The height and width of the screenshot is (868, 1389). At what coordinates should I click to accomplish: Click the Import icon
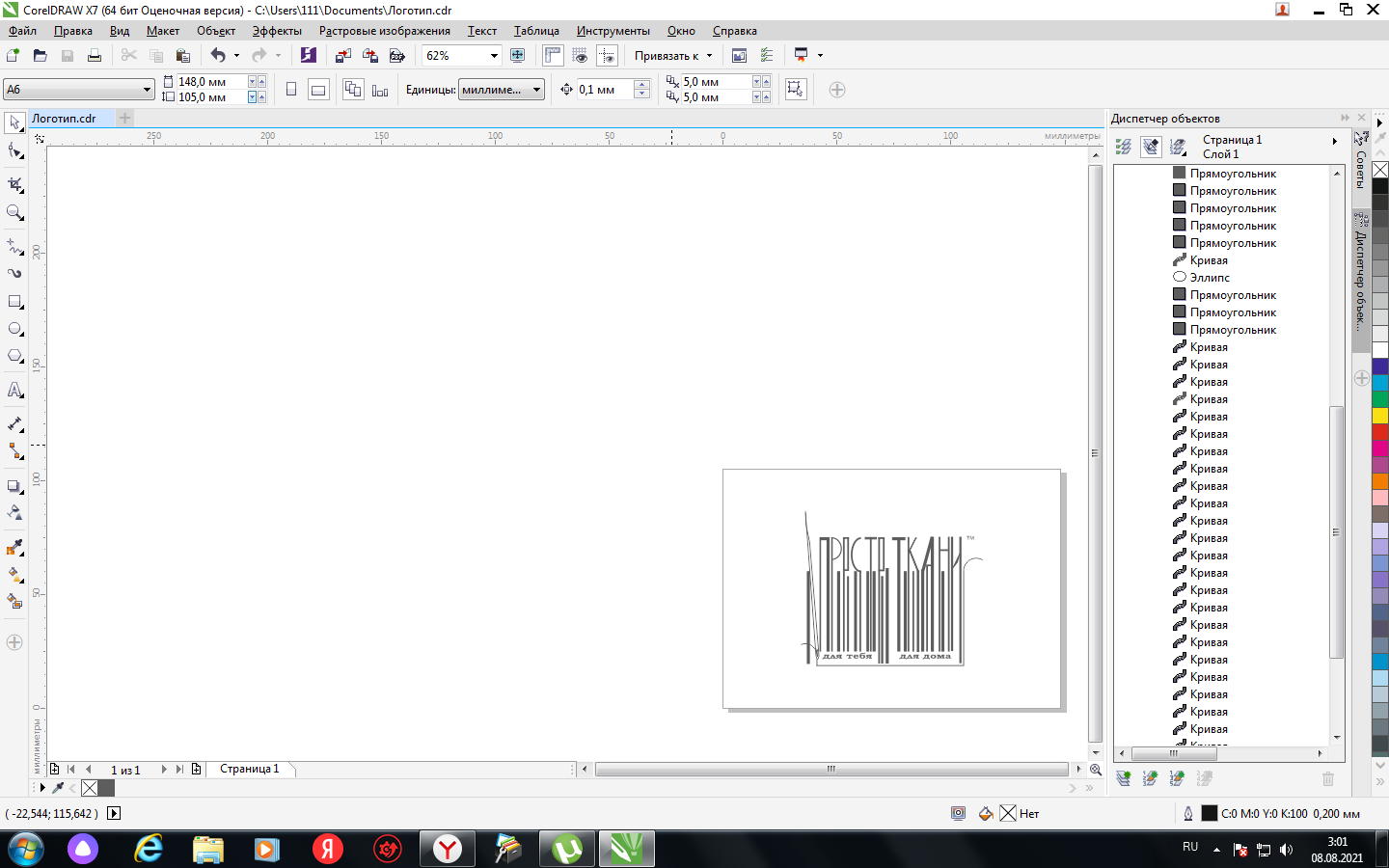click(343, 56)
